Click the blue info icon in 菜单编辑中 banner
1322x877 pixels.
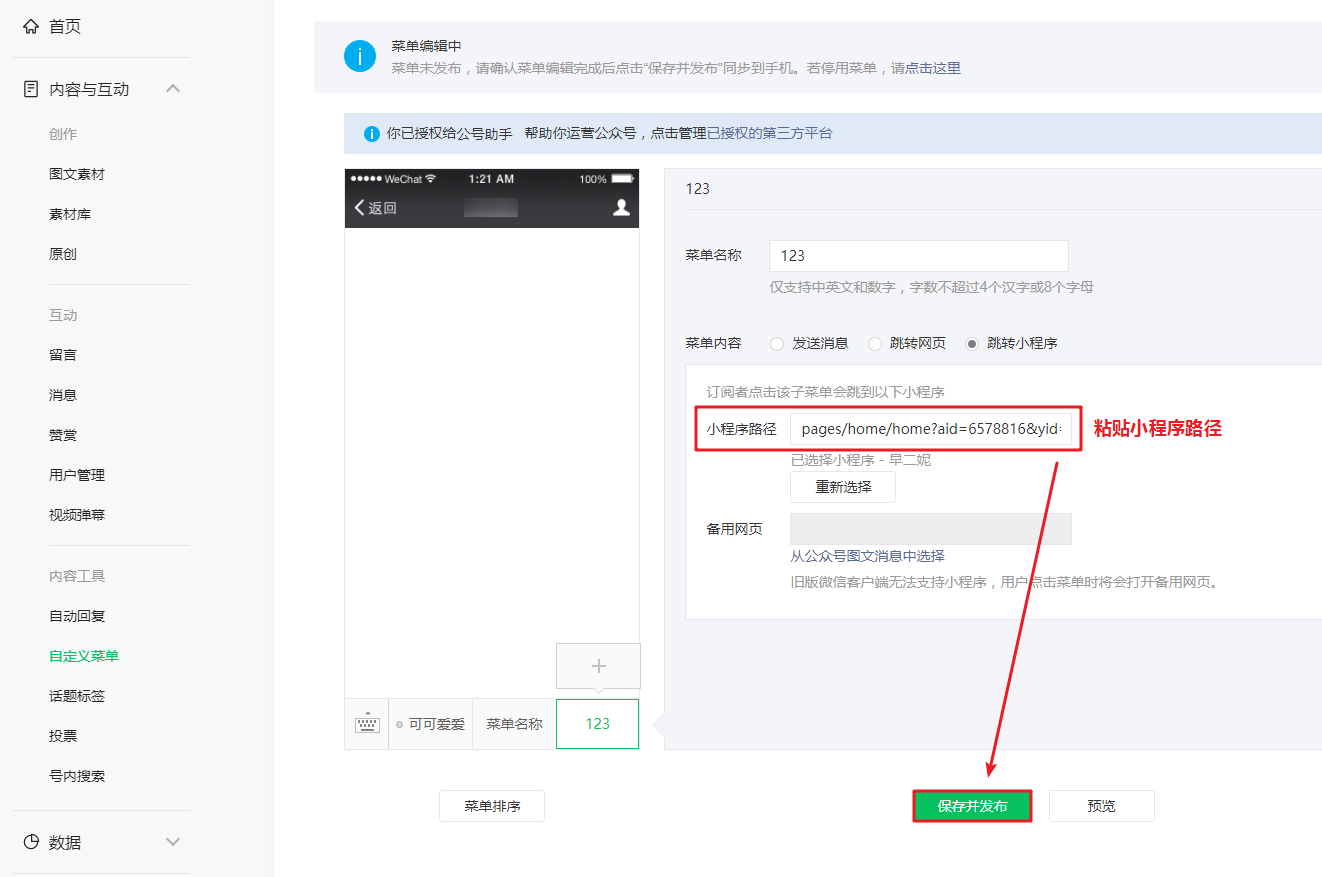[x=360, y=56]
